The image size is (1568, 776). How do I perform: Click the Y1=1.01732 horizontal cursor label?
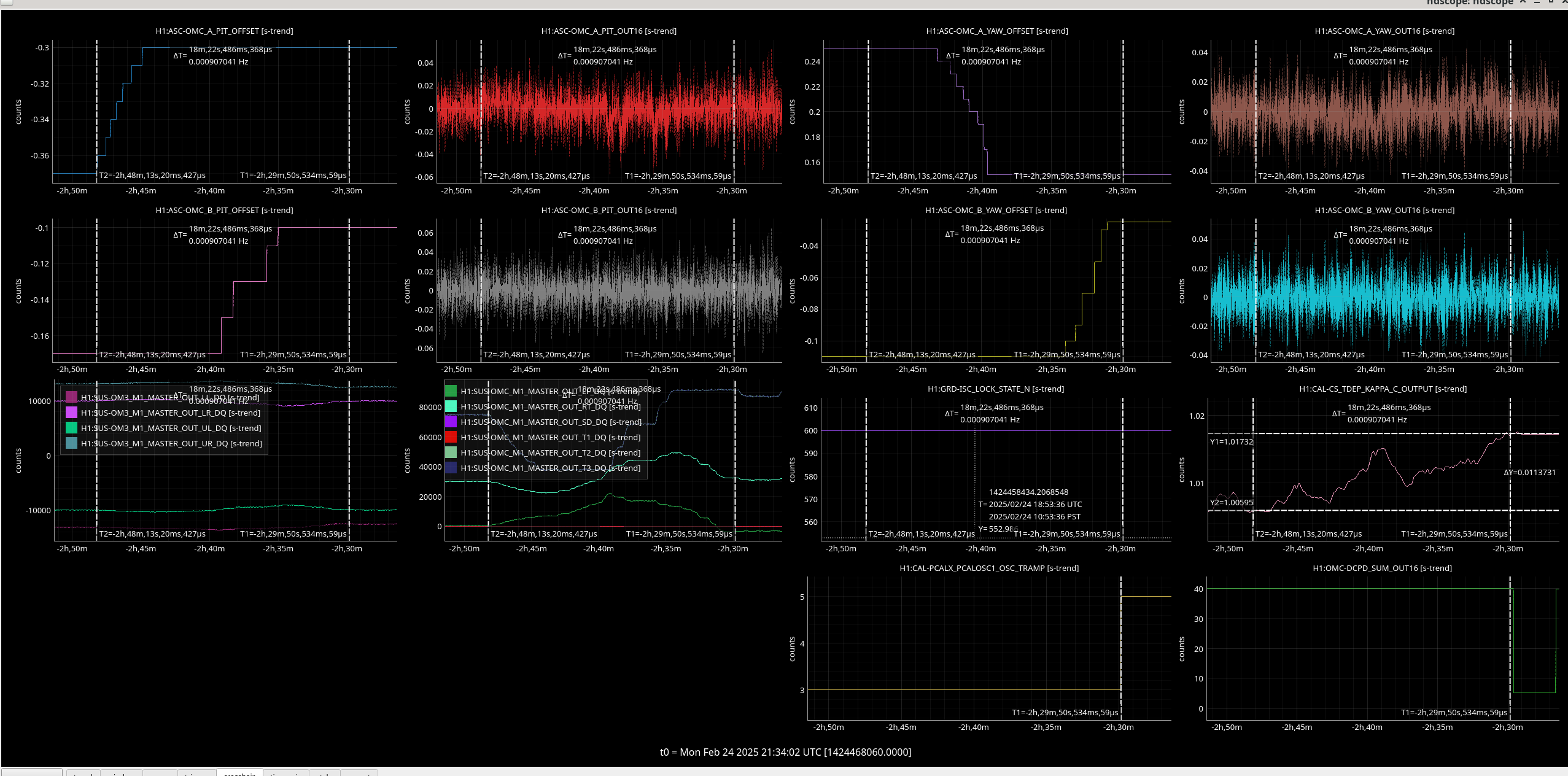click(x=1231, y=441)
